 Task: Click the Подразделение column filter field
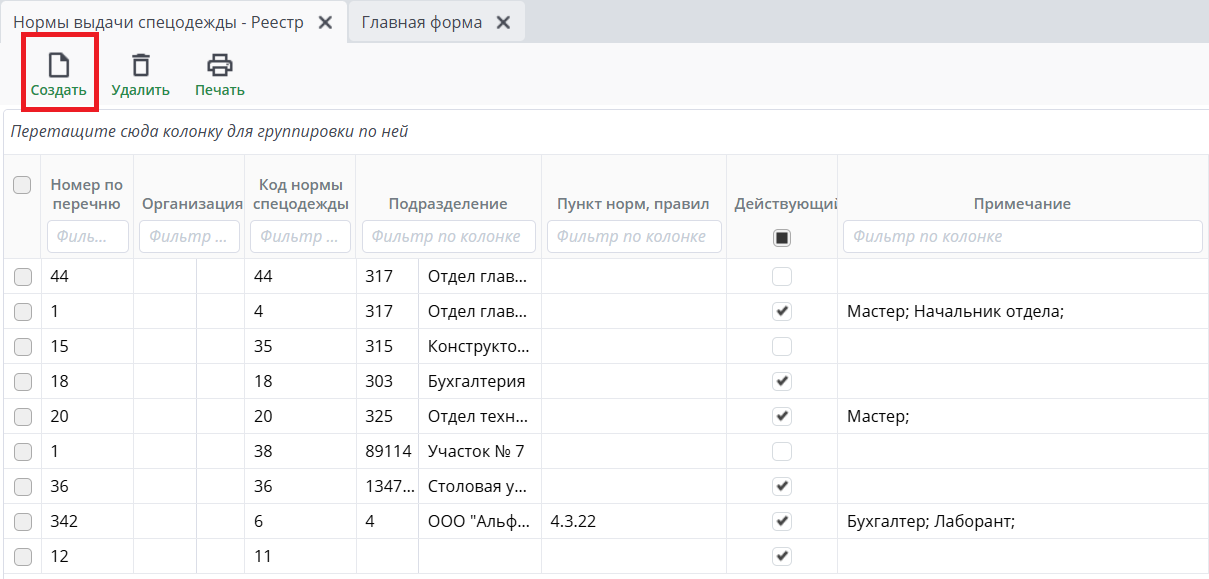(449, 237)
